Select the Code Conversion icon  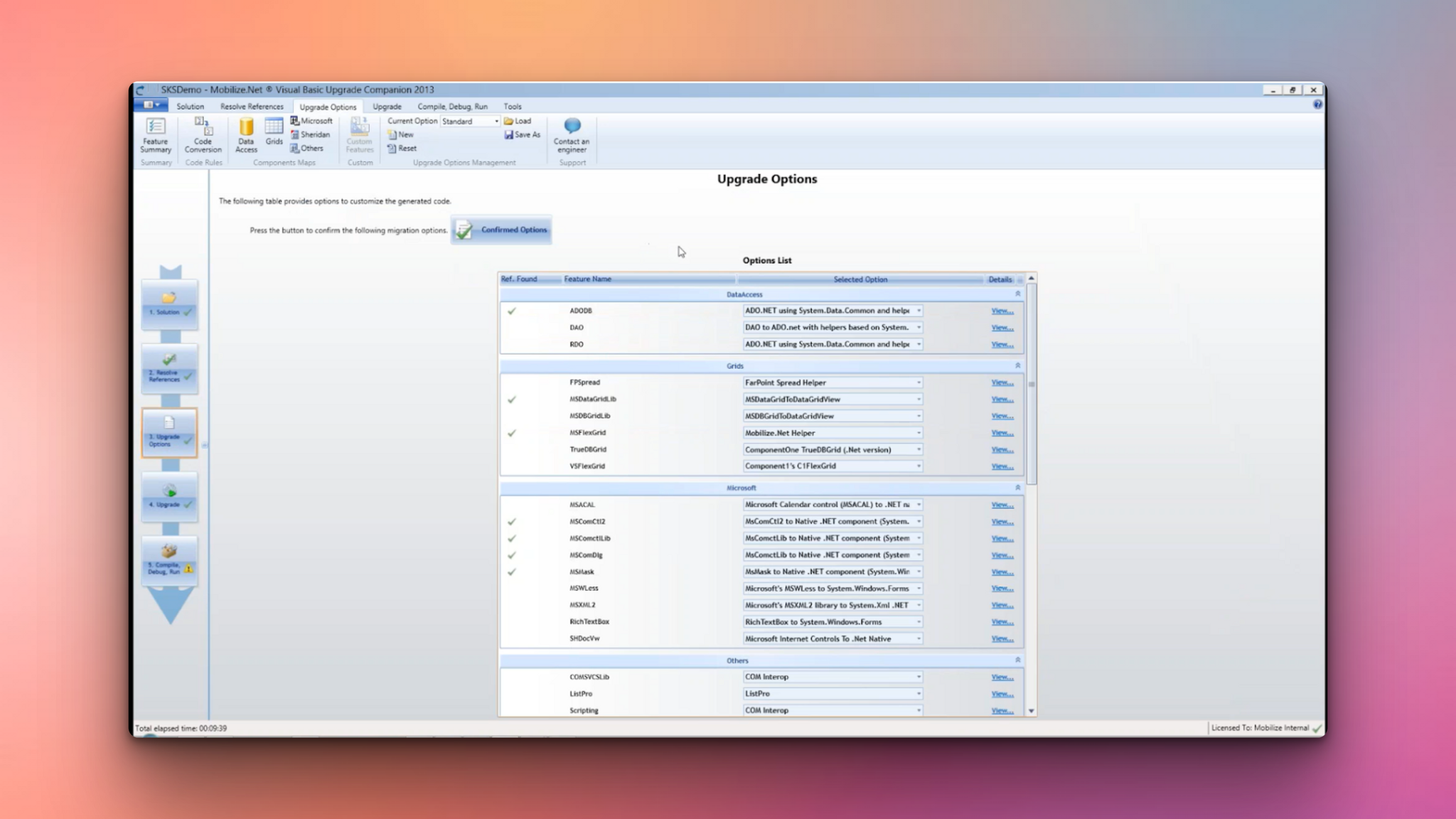pos(203,136)
